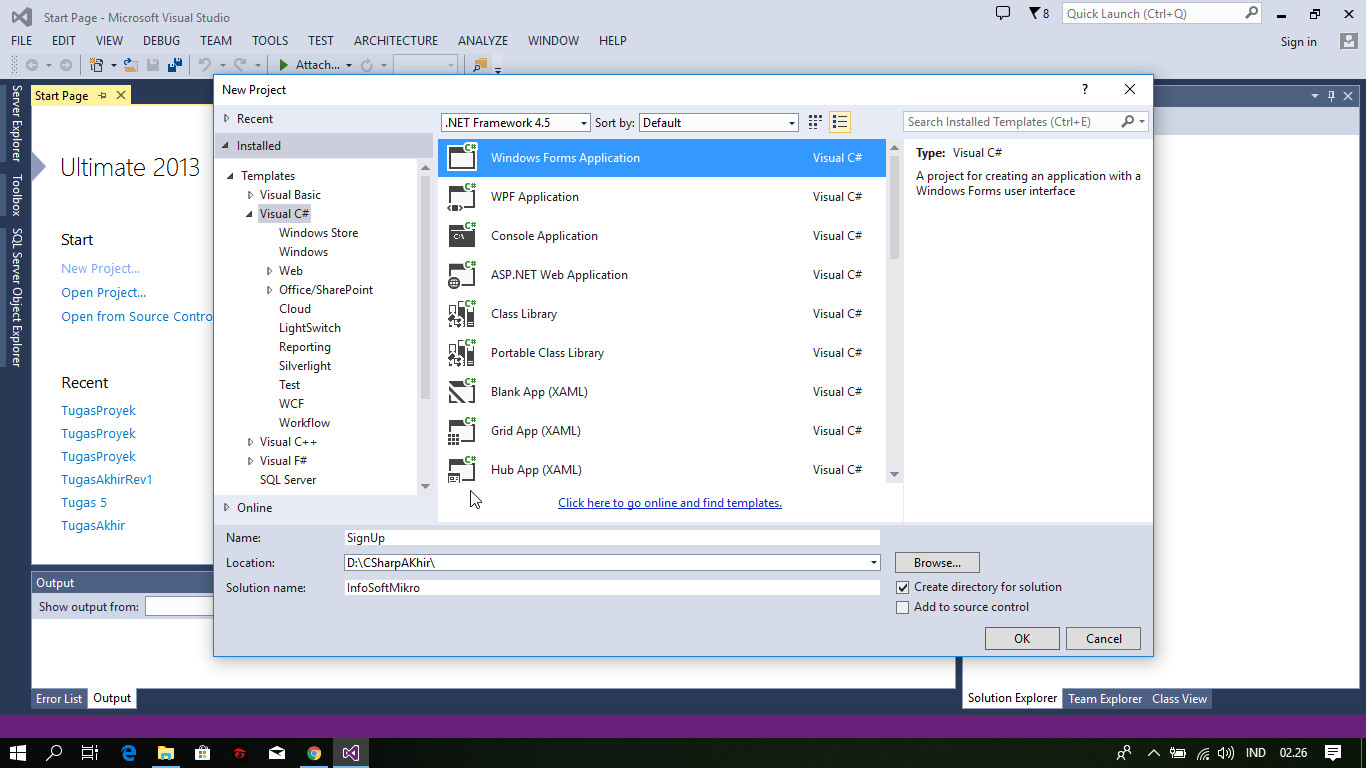Switch to the Class View tab
Screen dimensions: 1366x768
click(1180, 699)
